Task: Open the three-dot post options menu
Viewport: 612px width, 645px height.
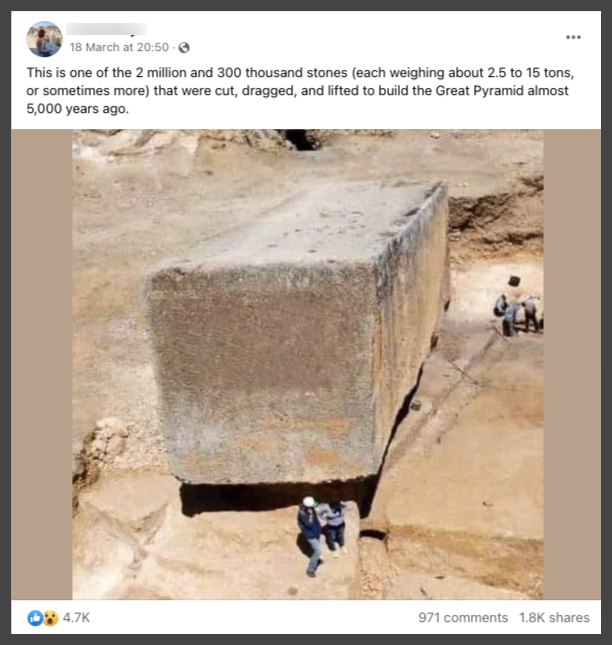Action: 573,37
